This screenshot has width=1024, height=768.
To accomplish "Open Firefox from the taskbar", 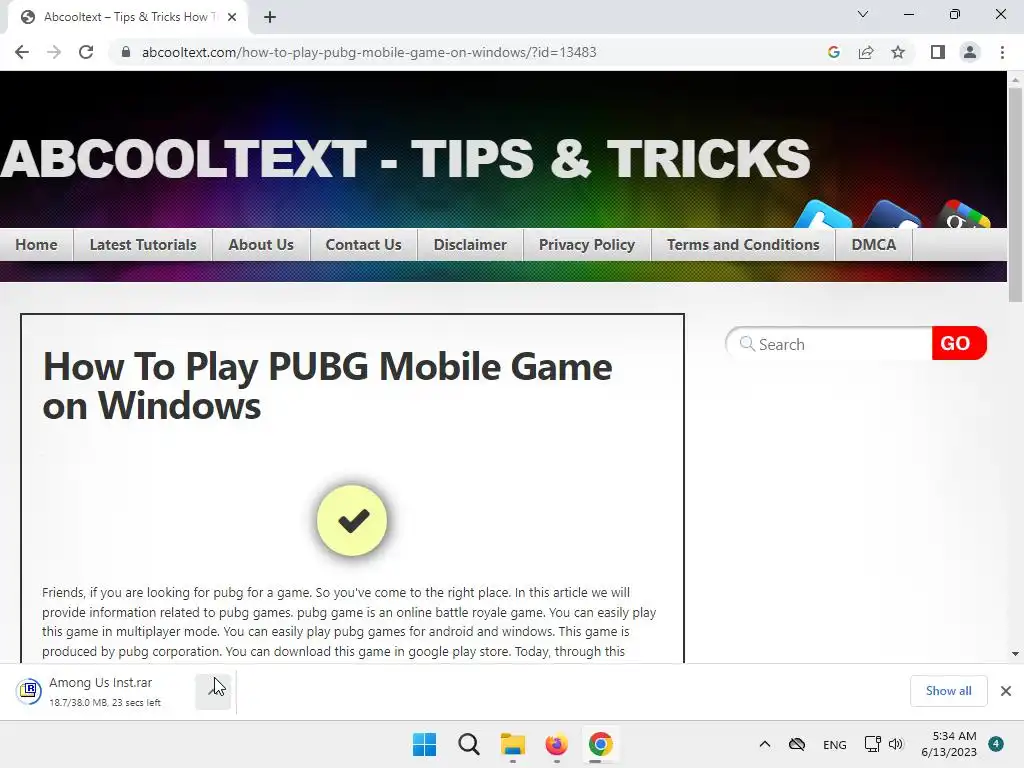I will coord(556,744).
